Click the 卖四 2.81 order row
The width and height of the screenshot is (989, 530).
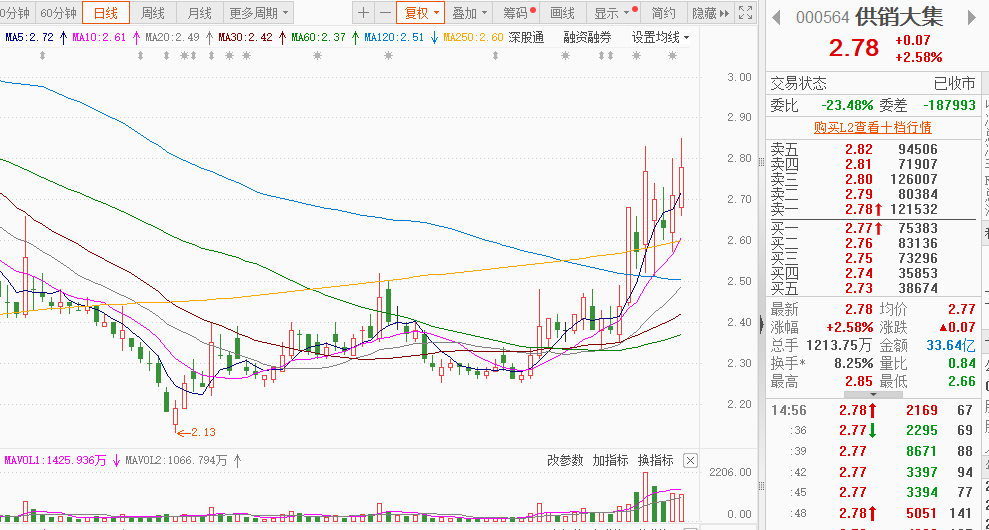[x=872, y=165]
